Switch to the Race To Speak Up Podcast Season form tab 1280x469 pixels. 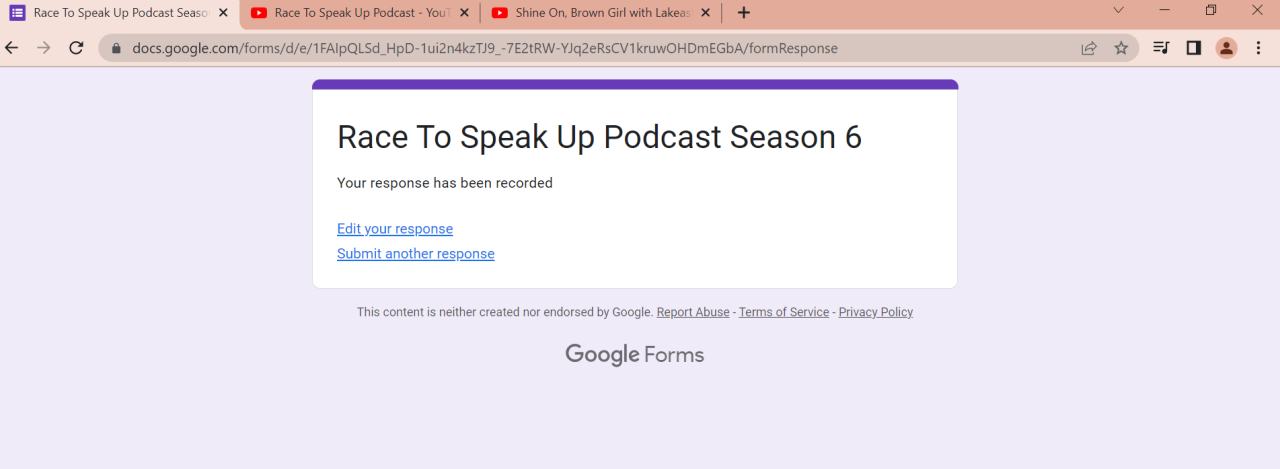pos(120,13)
